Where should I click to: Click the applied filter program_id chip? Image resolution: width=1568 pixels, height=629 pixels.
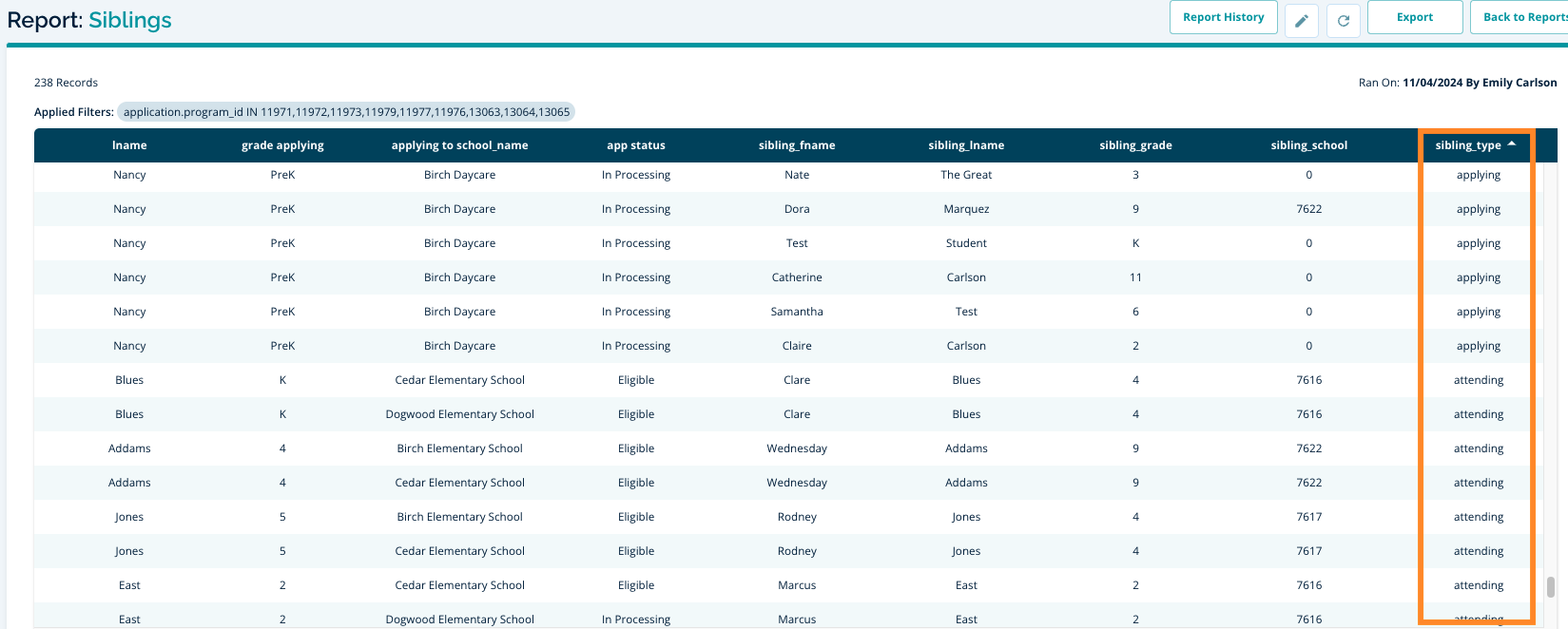pos(346,112)
